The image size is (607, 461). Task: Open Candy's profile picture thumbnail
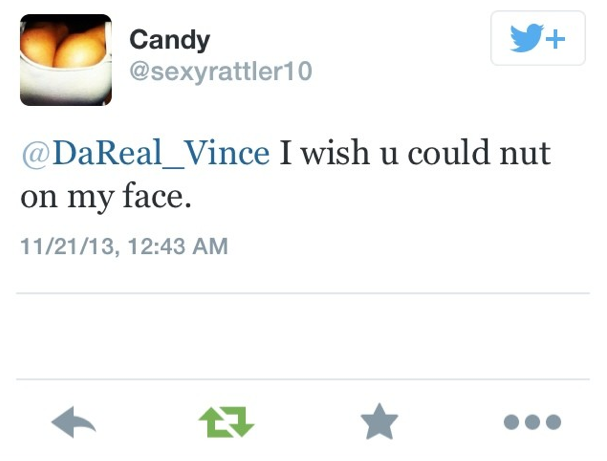[66, 60]
